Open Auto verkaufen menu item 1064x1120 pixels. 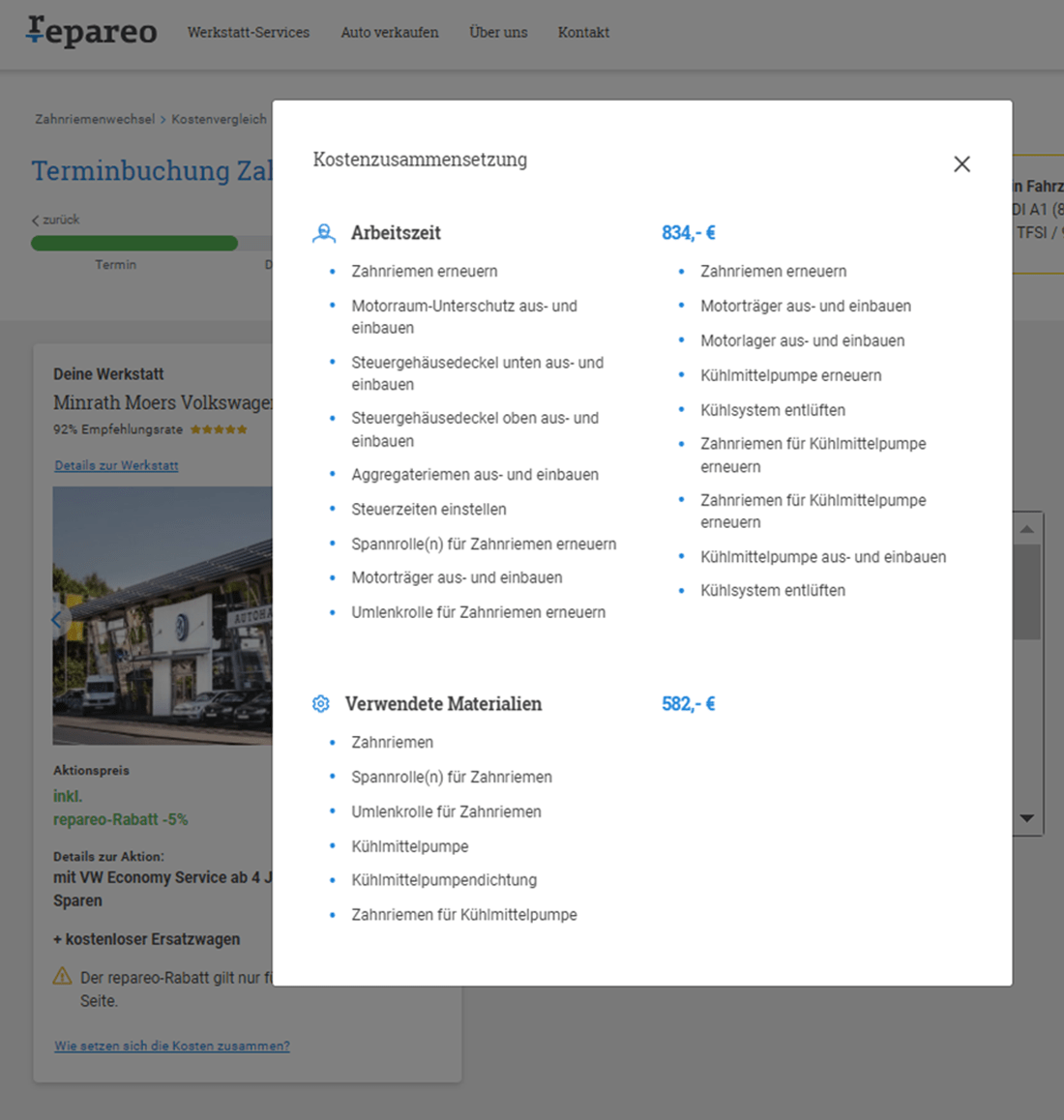(x=390, y=32)
